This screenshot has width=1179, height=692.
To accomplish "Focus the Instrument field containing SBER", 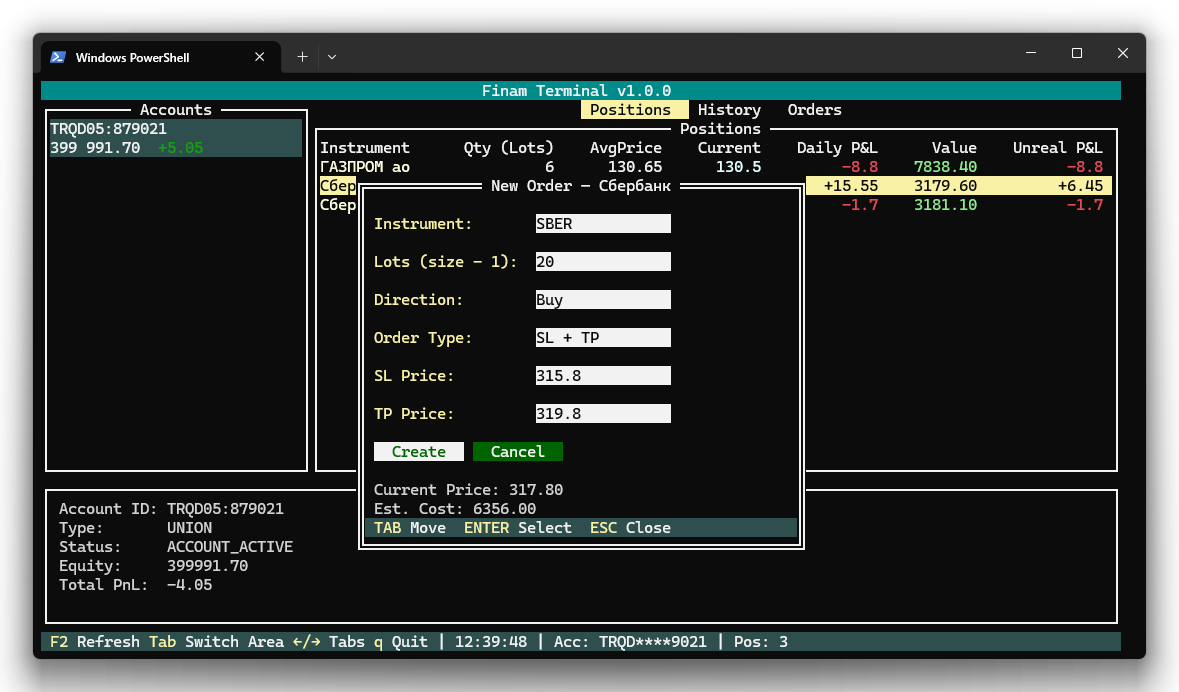I will [602, 224].
